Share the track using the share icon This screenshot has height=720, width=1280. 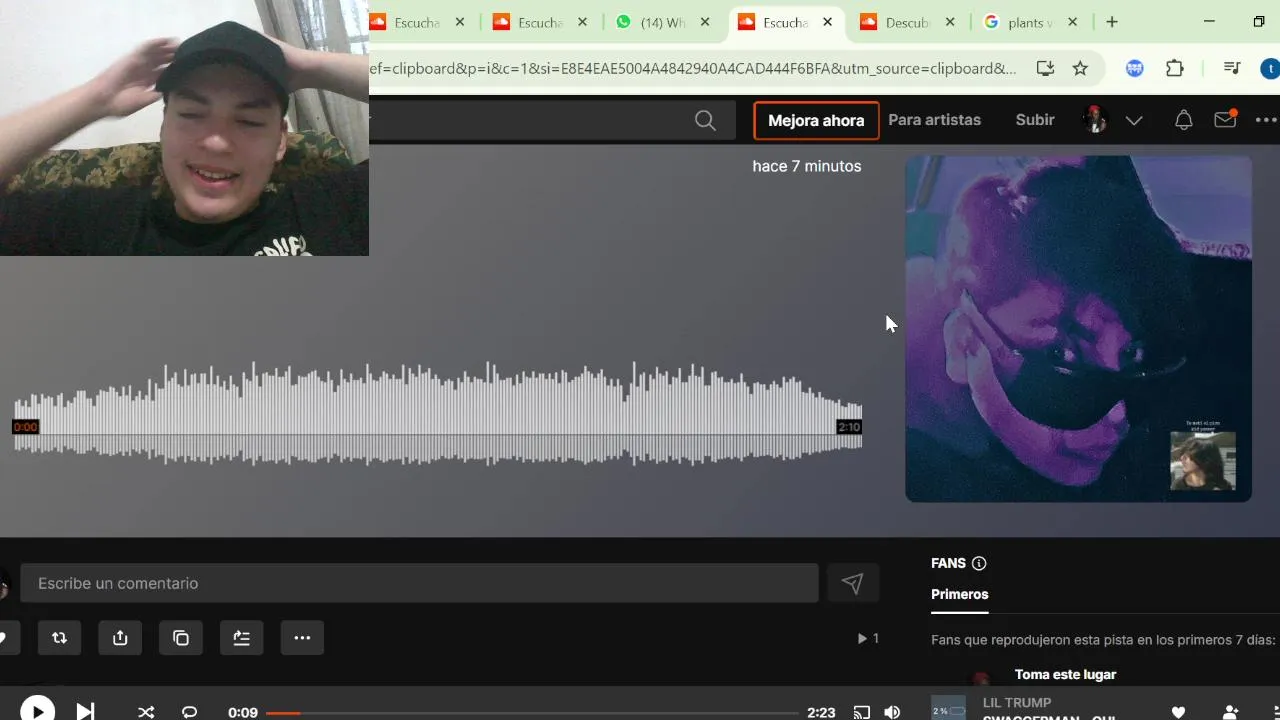pyautogui.click(x=120, y=637)
